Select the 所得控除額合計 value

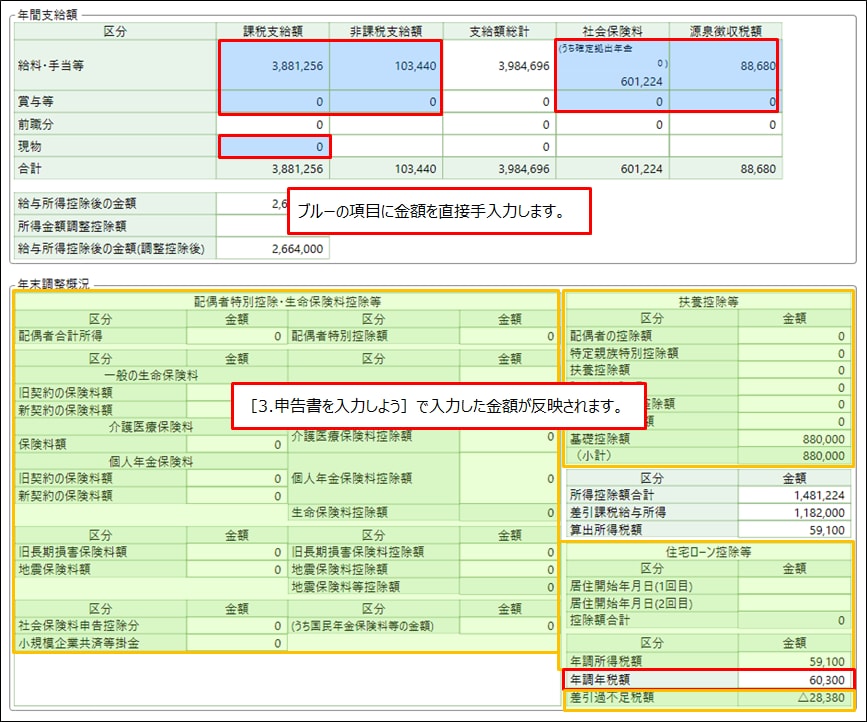(x=796, y=494)
